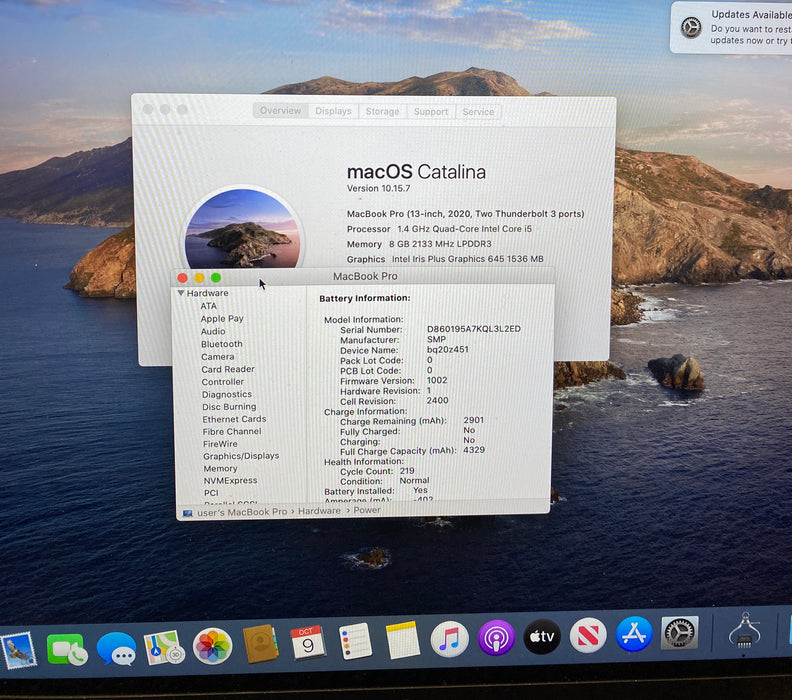The width and height of the screenshot is (792, 700).
Task: Click the System Information dock icon
Action: coord(745,631)
